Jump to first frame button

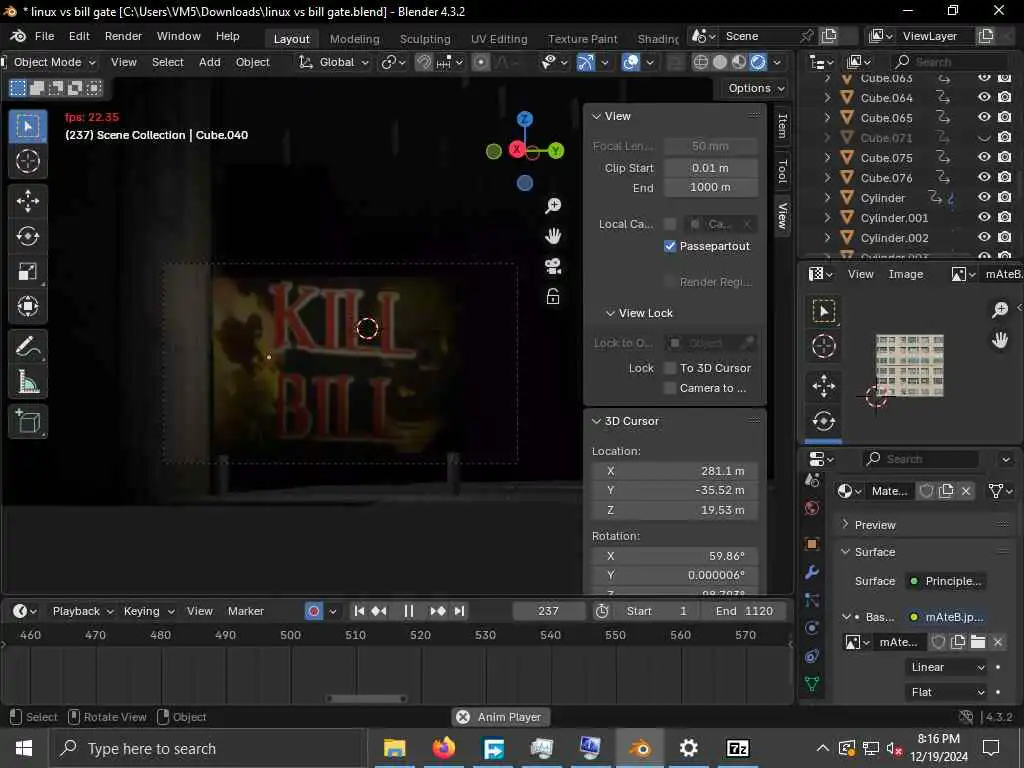coord(359,611)
